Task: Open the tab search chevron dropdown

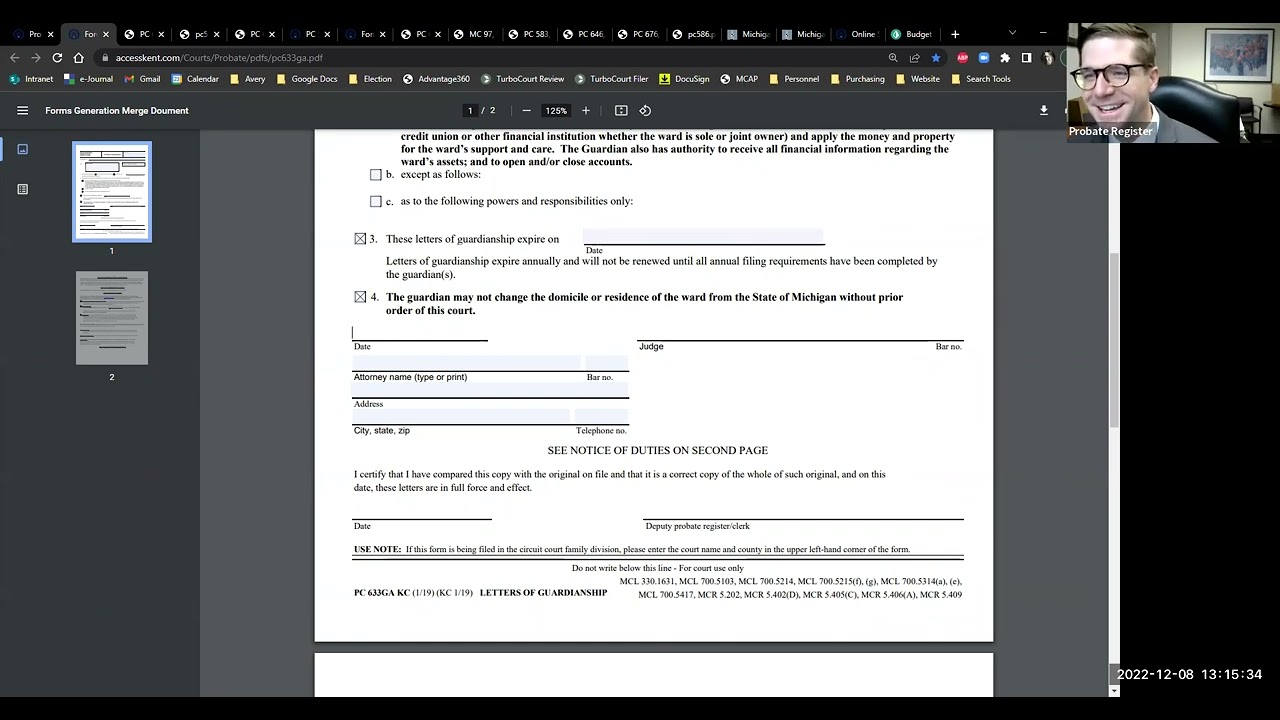Action: [x=1012, y=34]
